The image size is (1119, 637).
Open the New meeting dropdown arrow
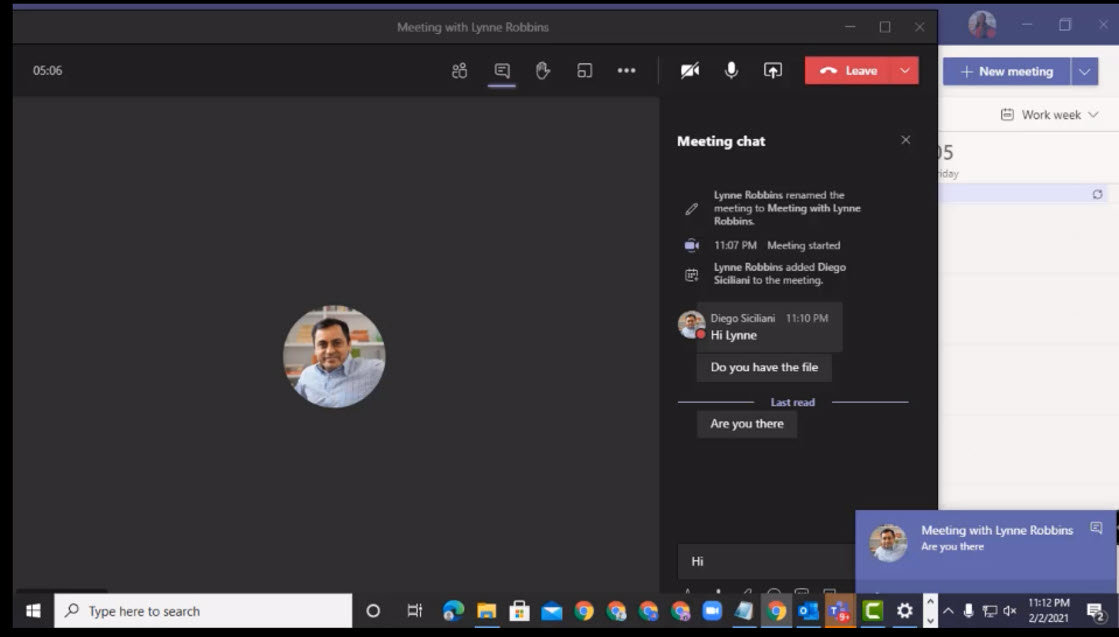(x=1084, y=72)
